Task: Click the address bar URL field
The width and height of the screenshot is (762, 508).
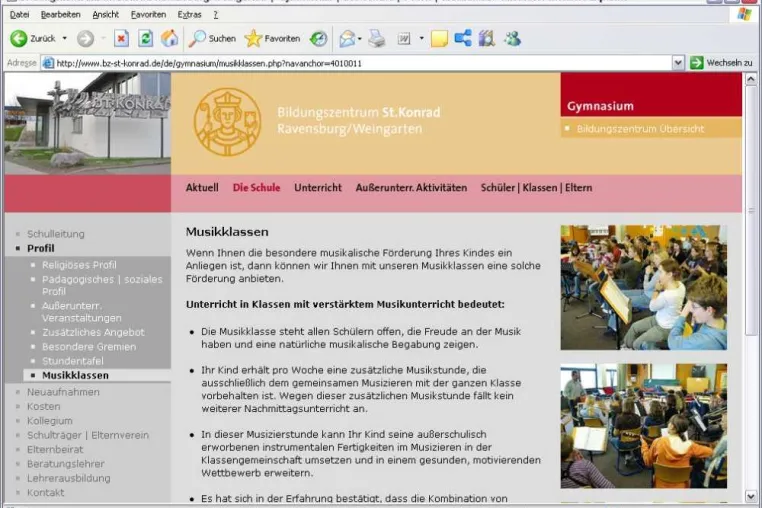Action: [x=362, y=63]
